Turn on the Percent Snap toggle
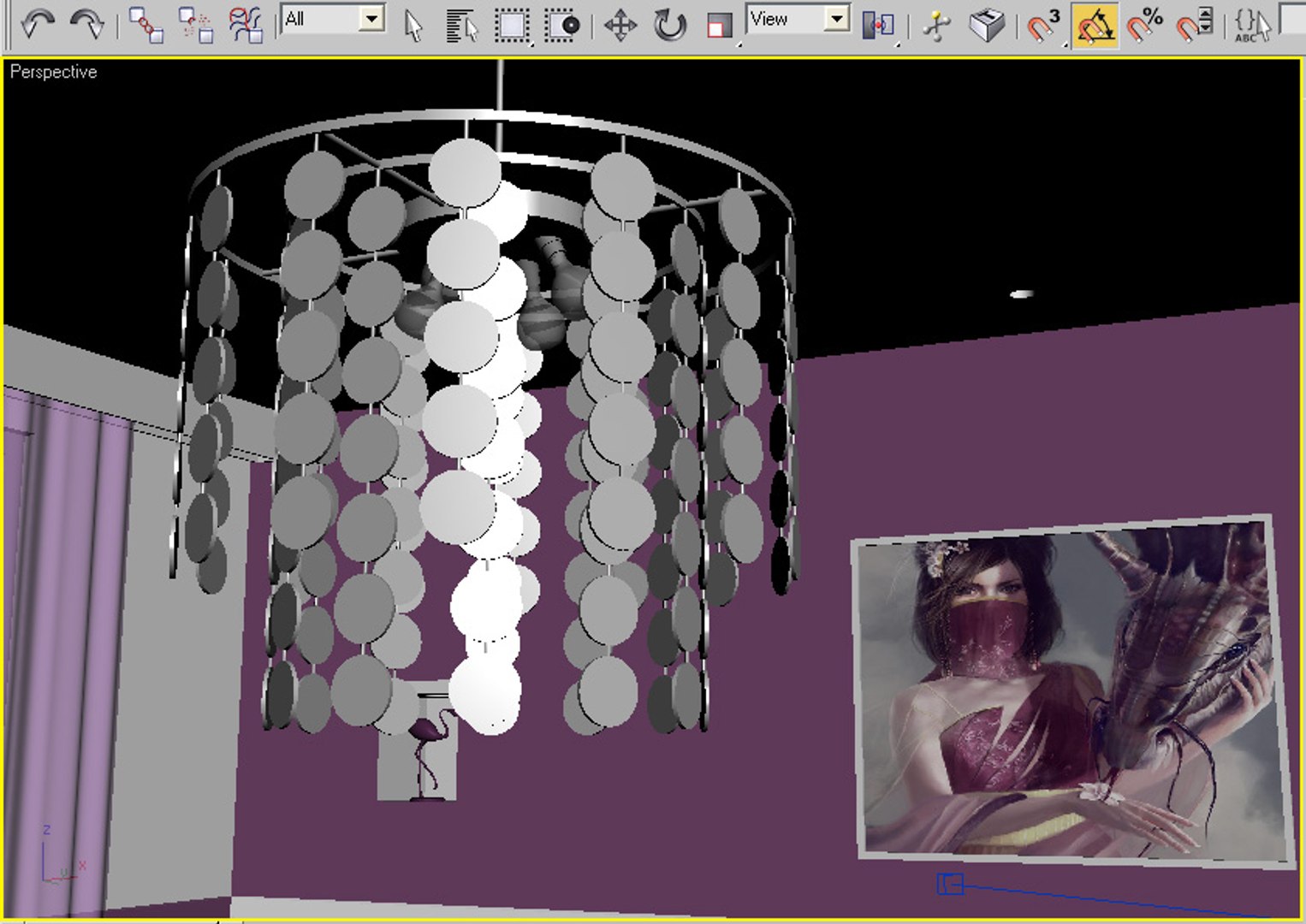This screenshot has width=1306, height=924. click(1144, 24)
